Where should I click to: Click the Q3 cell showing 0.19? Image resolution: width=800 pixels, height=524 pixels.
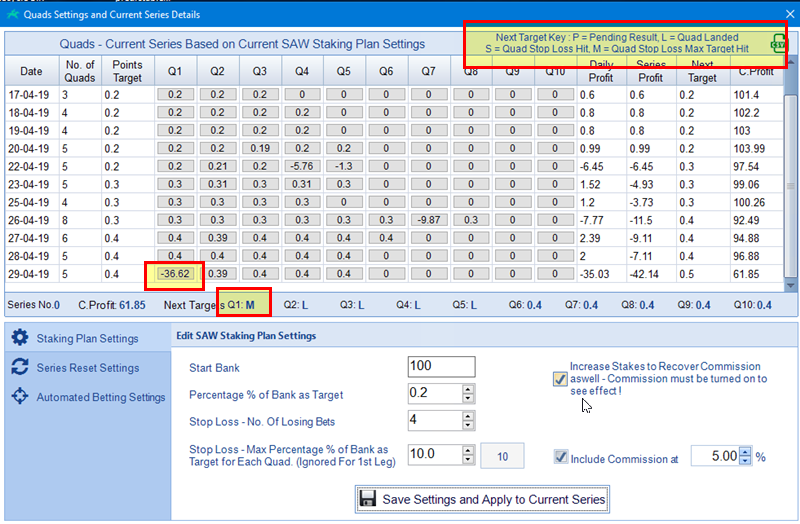coord(260,148)
